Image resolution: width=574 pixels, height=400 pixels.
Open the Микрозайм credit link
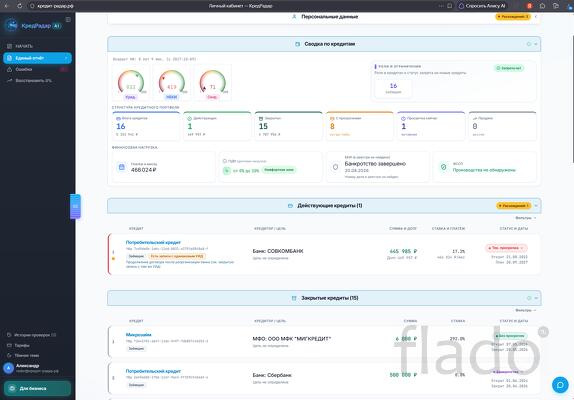[138, 334]
